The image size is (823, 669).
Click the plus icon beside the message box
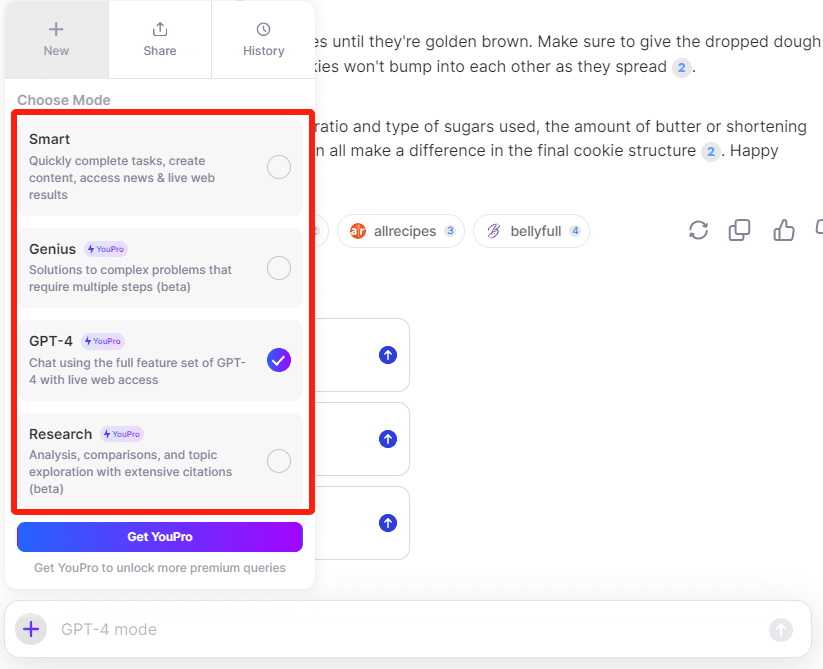point(31,629)
